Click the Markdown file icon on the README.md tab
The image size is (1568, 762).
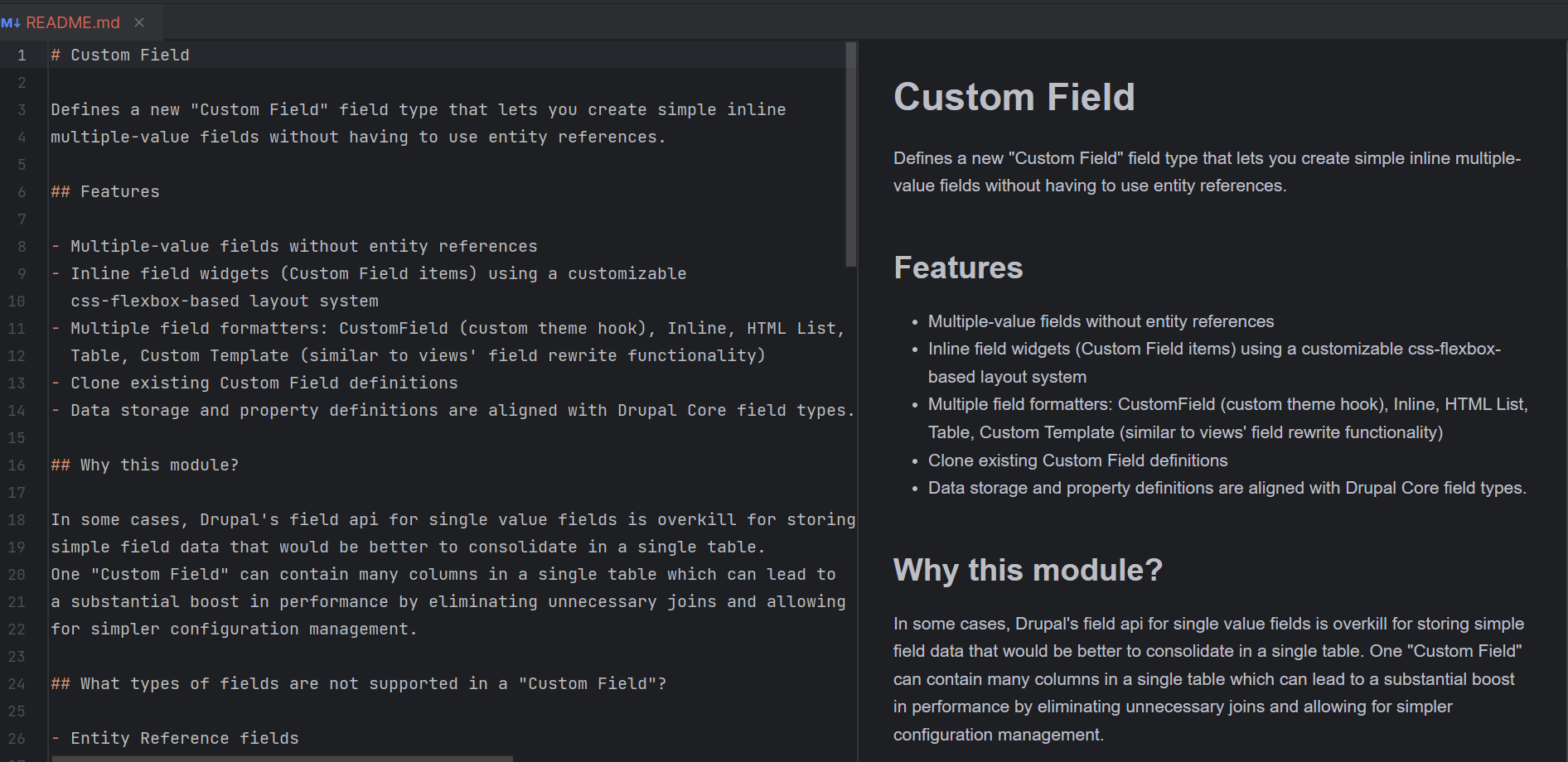click(12, 22)
